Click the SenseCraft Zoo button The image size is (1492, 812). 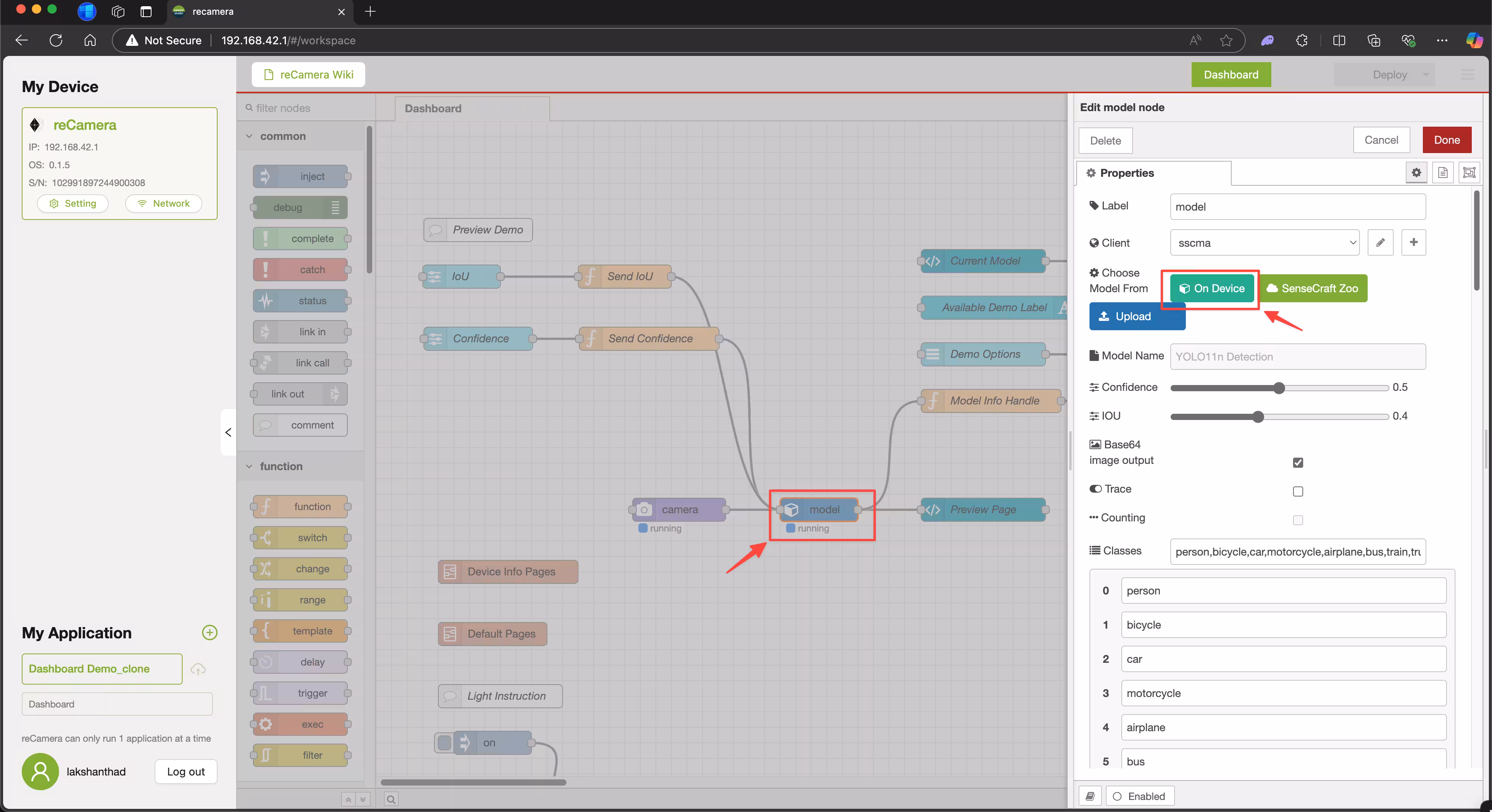coord(1312,288)
